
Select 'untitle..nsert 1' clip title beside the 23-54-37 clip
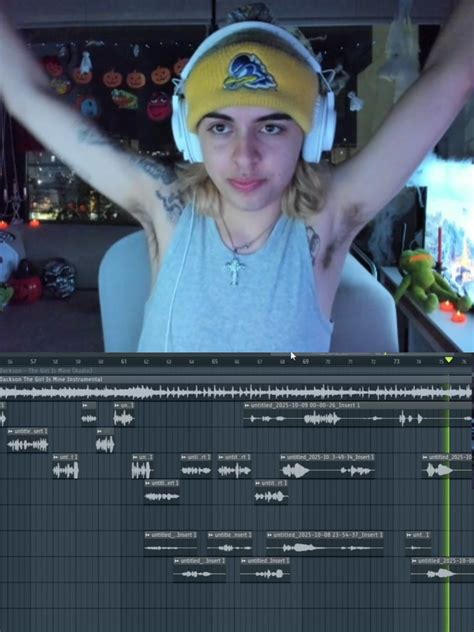[233, 535]
